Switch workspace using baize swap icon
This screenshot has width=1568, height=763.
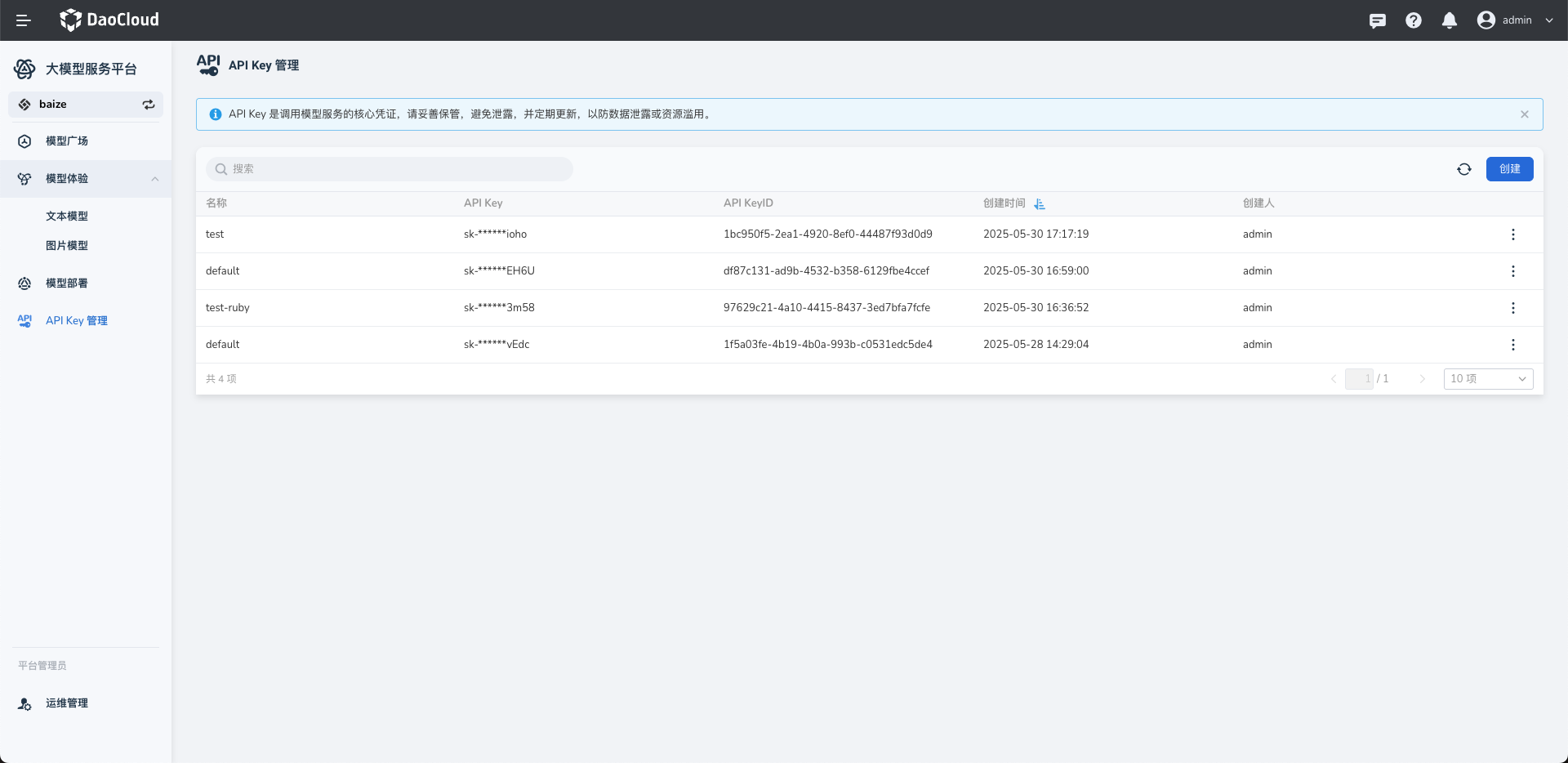coord(149,105)
